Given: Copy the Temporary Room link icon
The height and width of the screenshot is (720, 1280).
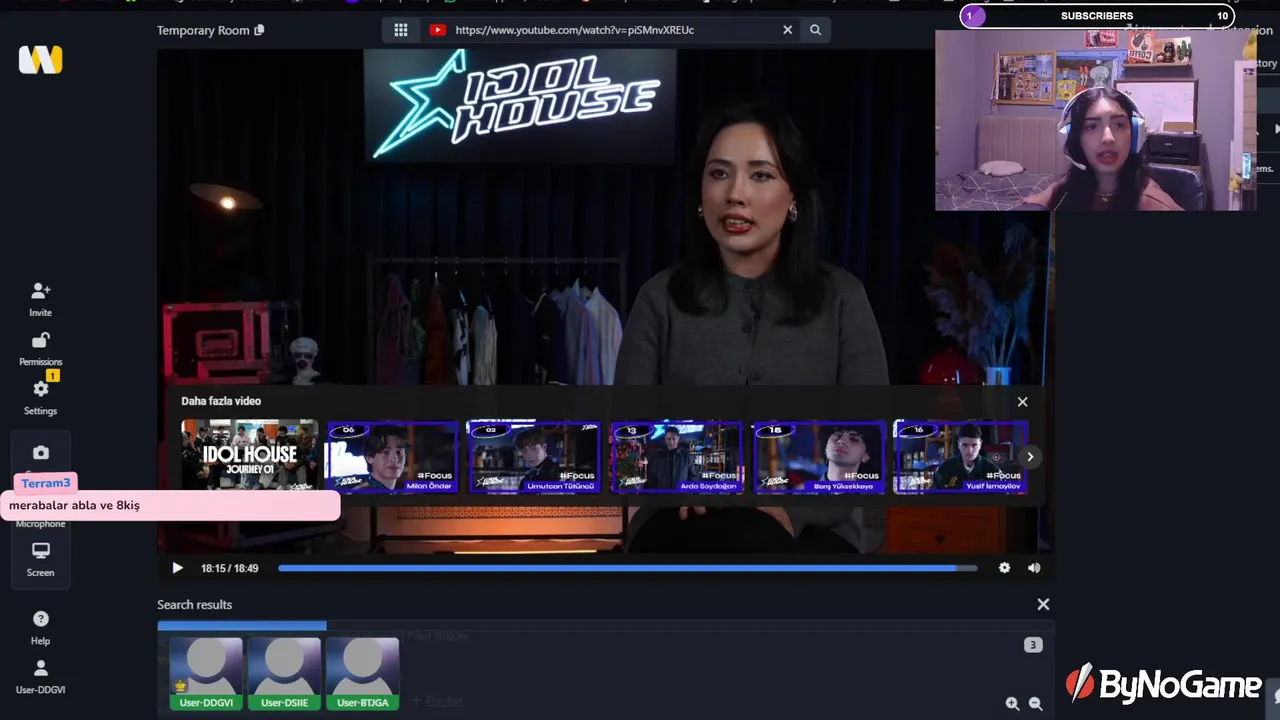Looking at the screenshot, I should [x=259, y=30].
